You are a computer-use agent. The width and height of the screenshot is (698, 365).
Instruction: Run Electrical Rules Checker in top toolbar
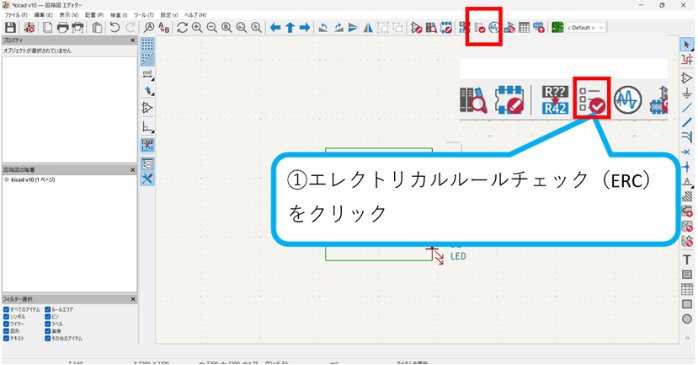[479, 28]
